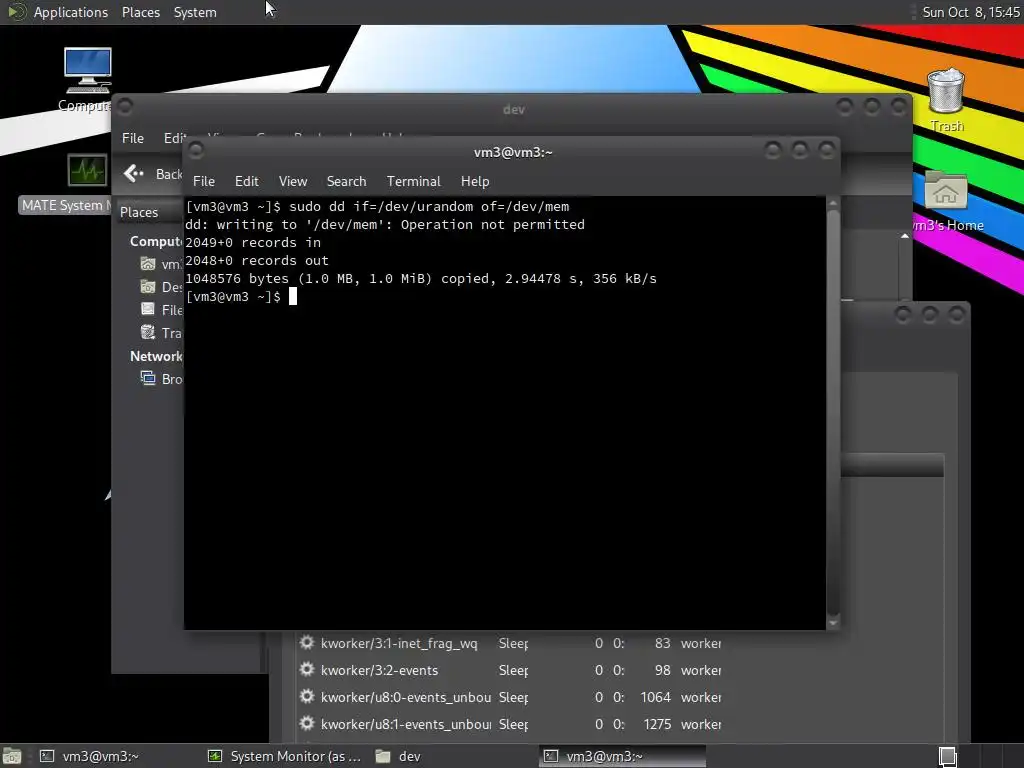1024x768 pixels.
Task: Click the '2048+0 records out' output line
Action: click(x=257, y=261)
